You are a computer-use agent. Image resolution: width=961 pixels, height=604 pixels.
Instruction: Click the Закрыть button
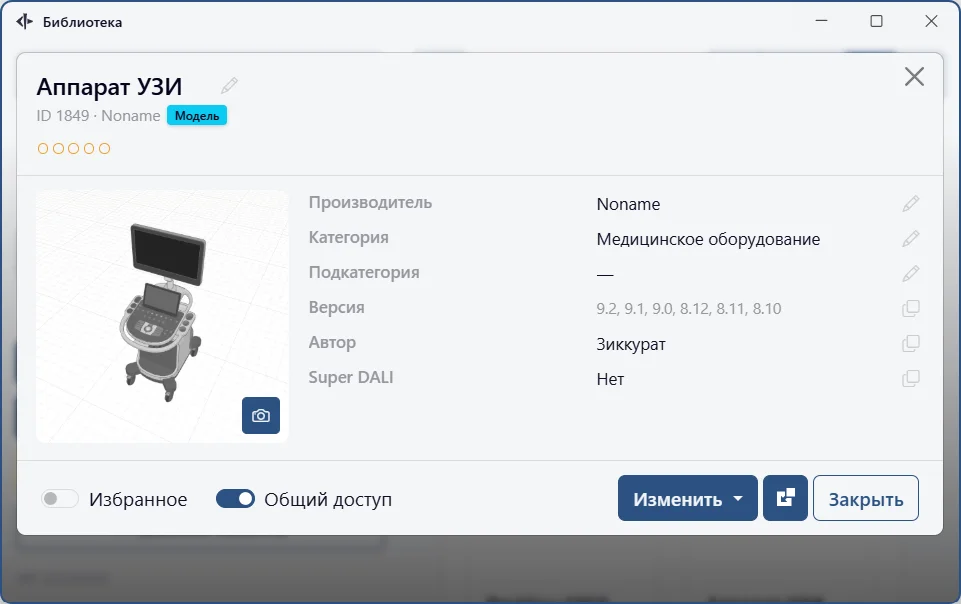pyautogui.click(x=865, y=498)
